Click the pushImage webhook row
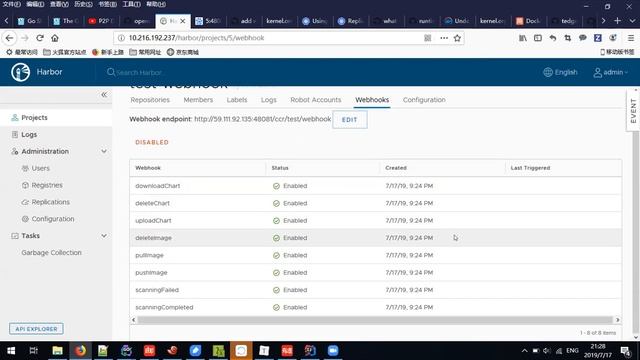The width and height of the screenshot is (640, 360). [x=376, y=273]
